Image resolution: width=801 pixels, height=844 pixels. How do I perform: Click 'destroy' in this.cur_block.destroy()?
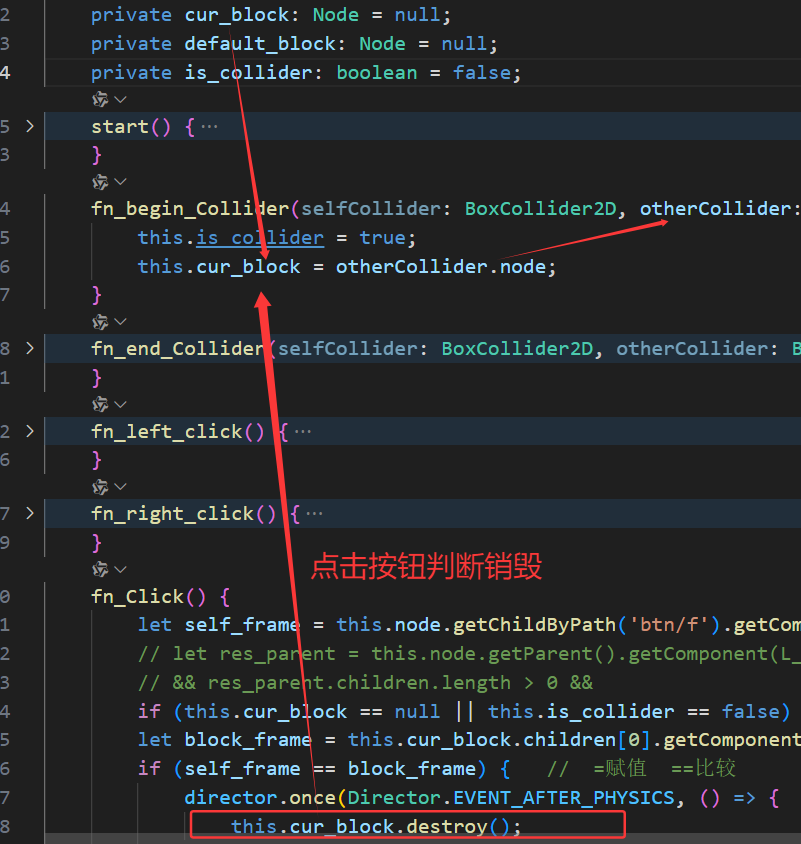click(447, 826)
